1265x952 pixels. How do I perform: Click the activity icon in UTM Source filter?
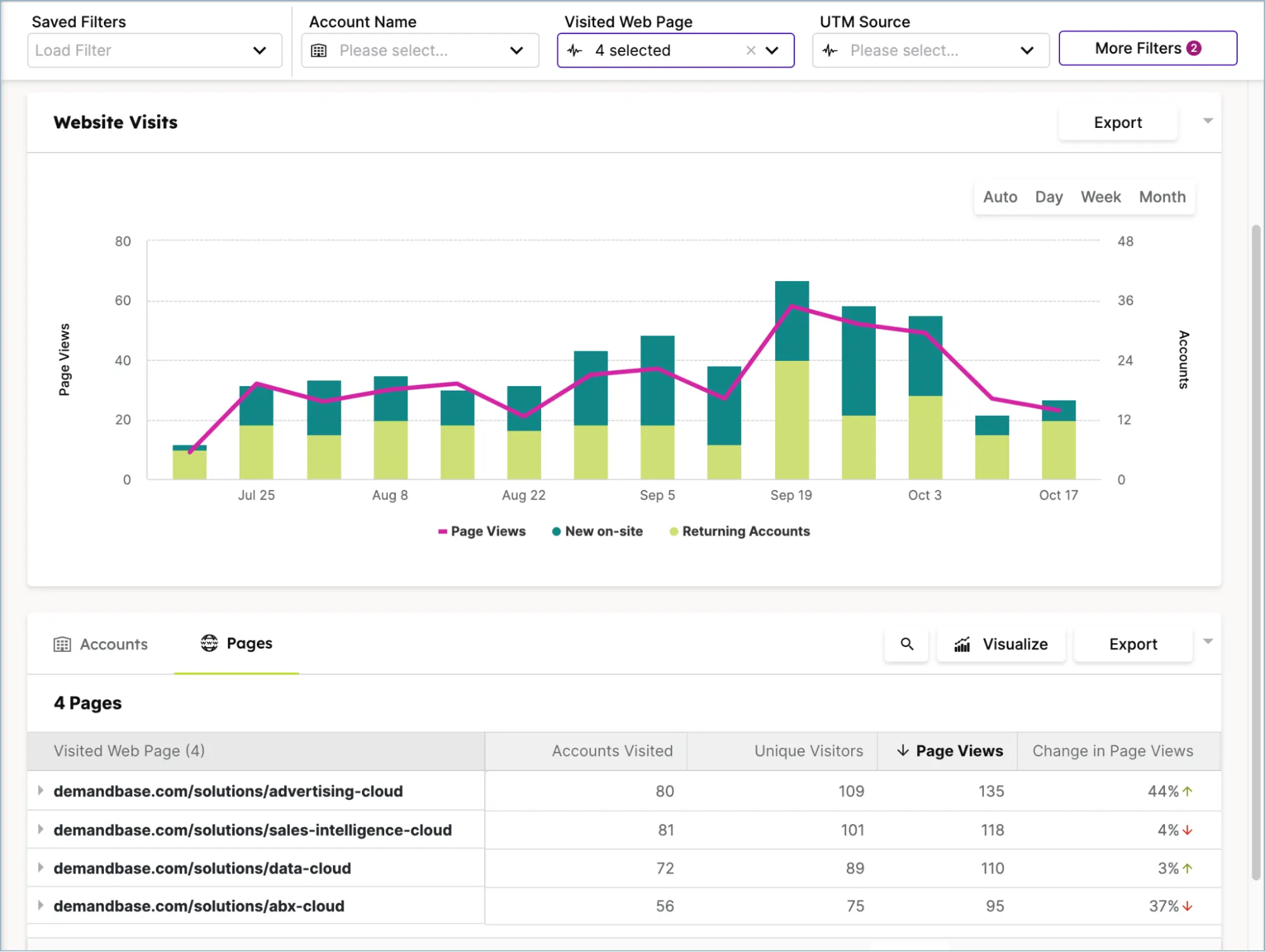(830, 50)
